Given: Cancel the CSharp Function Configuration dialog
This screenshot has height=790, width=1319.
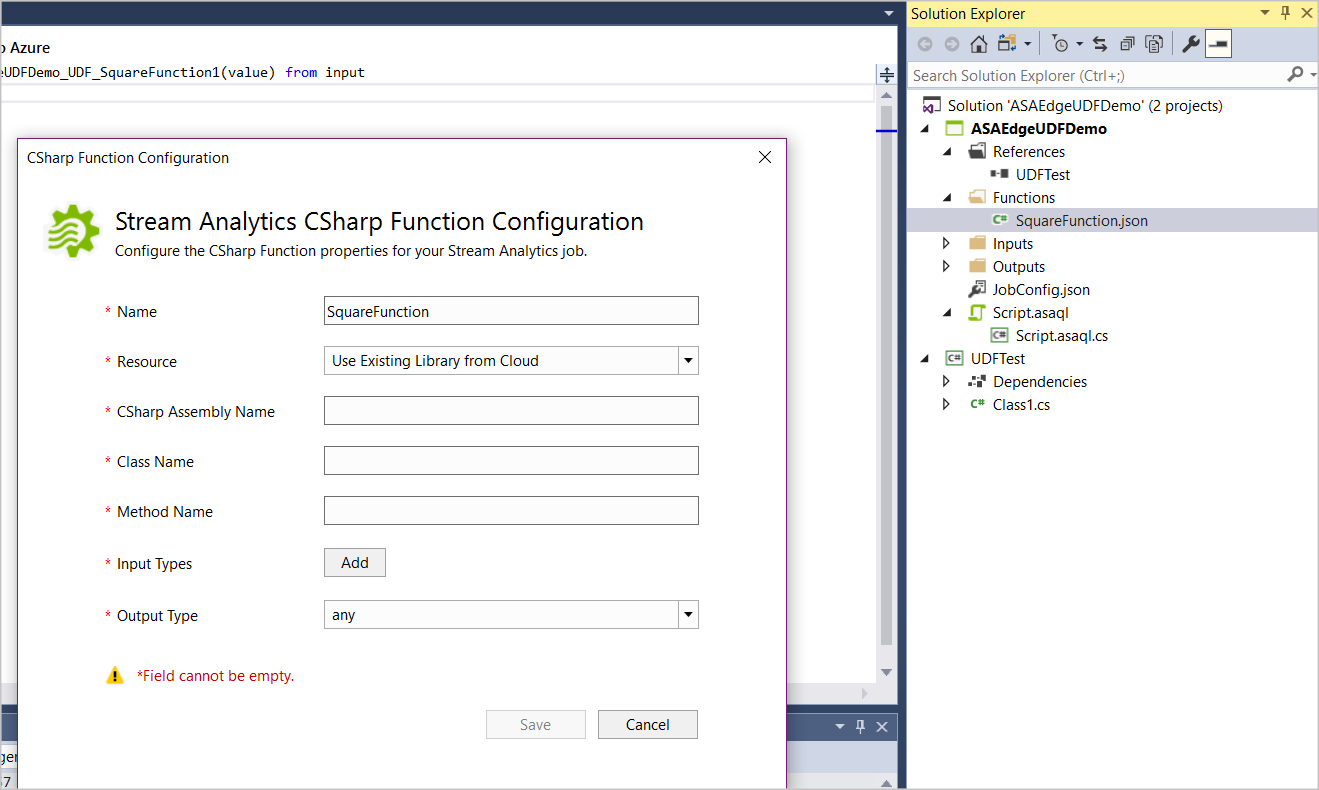Looking at the screenshot, I should [x=647, y=724].
